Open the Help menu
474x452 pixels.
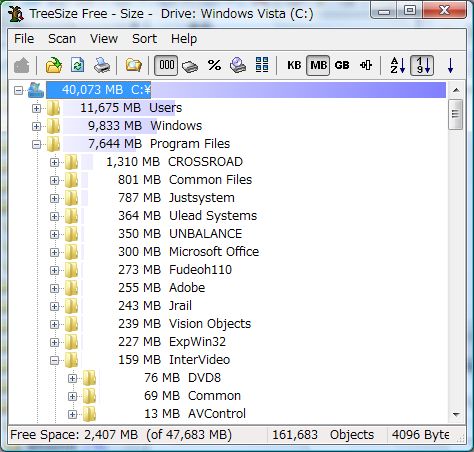(184, 39)
